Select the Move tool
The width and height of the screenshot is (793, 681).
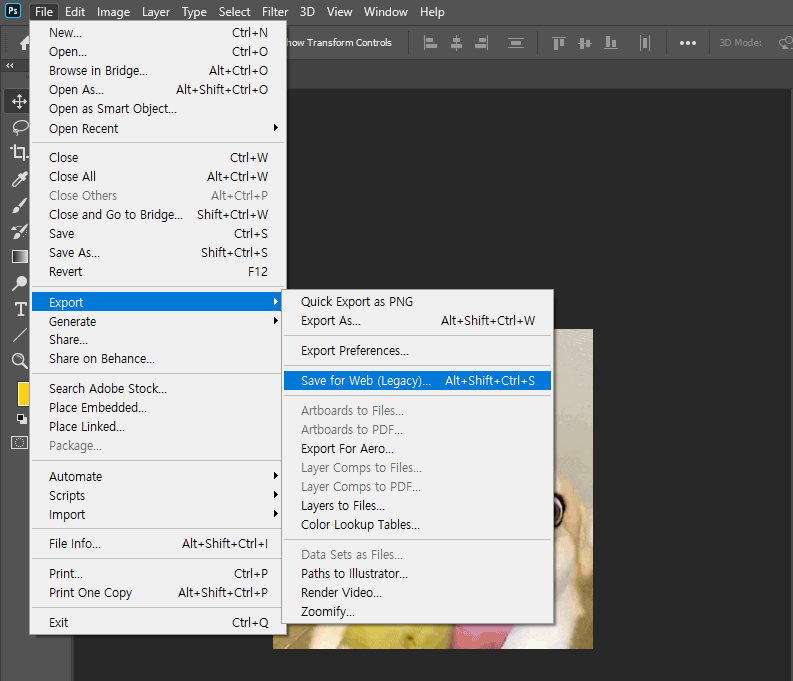coord(19,102)
